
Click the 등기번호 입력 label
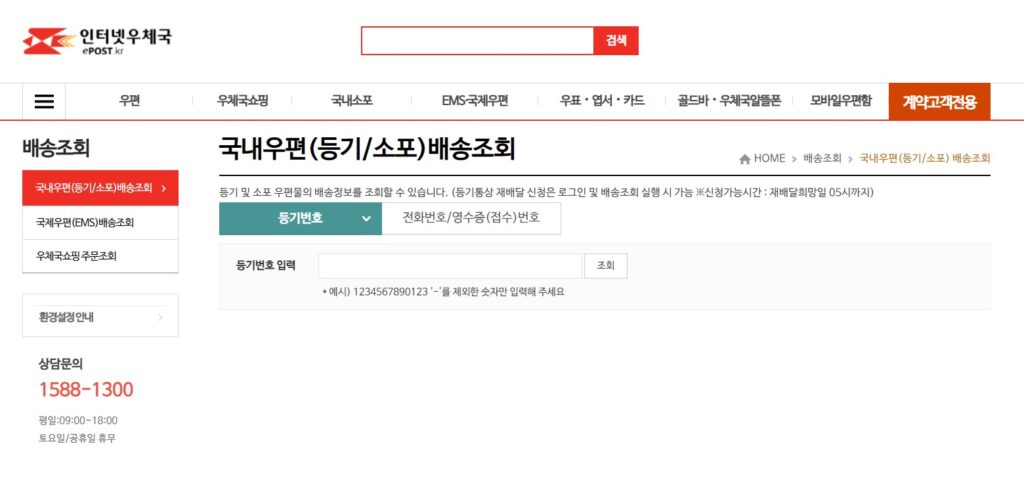pyautogui.click(x=266, y=265)
